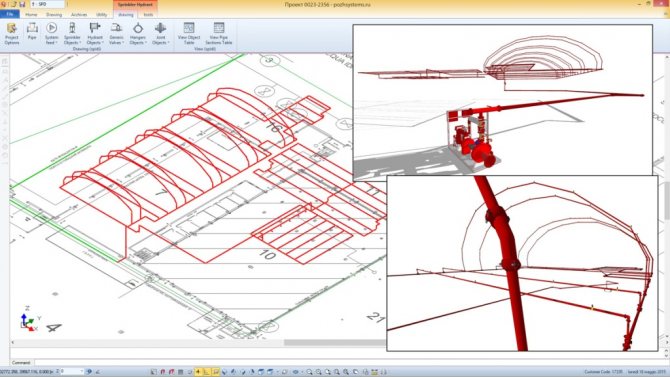Click the Customer Code text in status bar
Screen dimensions: 670x377
(603, 372)
